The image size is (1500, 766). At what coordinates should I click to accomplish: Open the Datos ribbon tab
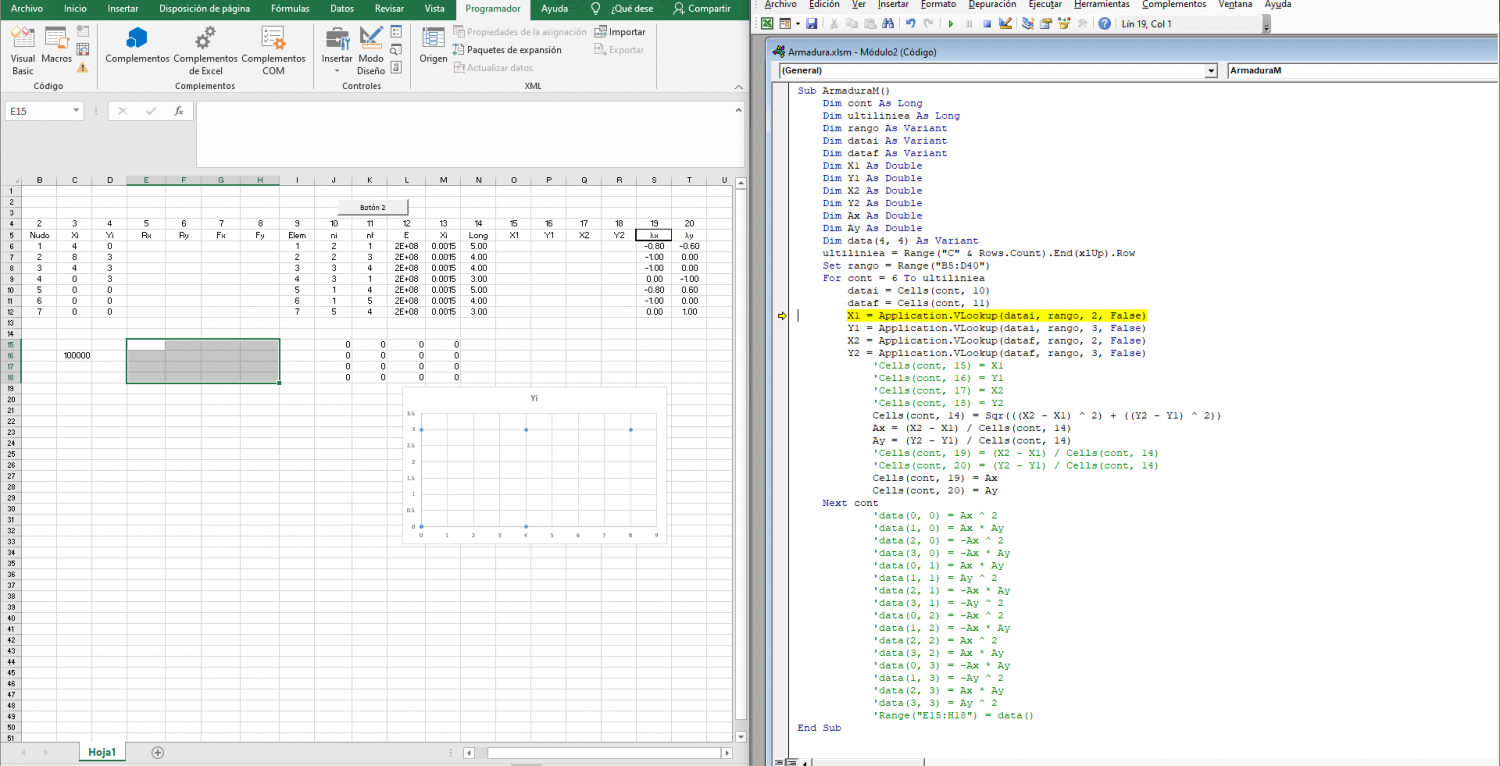pyautogui.click(x=342, y=8)
